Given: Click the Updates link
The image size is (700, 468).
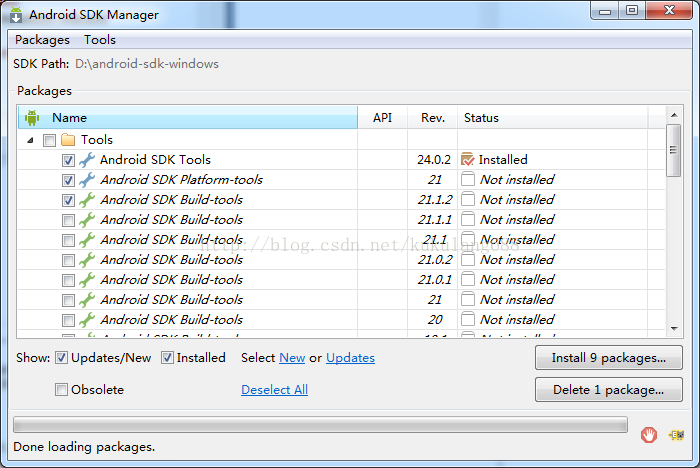Looking at the screenshot, I should pyautogui.click(x=350, y=358).
